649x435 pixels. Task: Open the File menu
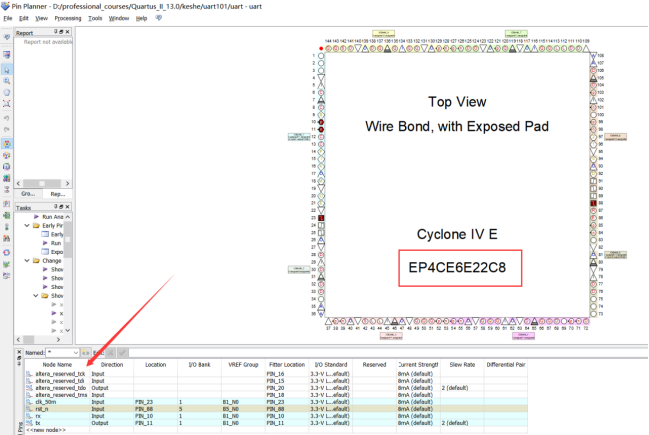point(8,18)
